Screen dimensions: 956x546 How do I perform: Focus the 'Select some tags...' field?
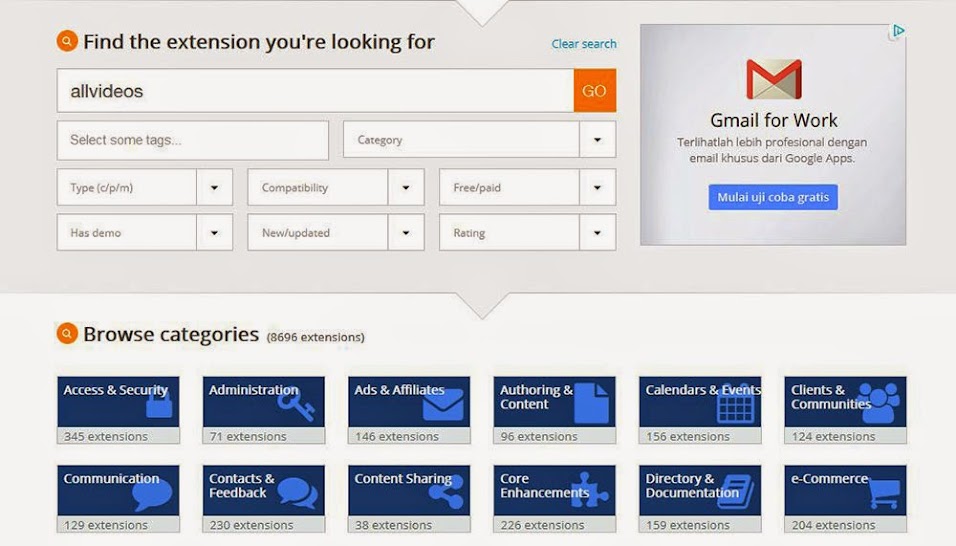[192, 140]
